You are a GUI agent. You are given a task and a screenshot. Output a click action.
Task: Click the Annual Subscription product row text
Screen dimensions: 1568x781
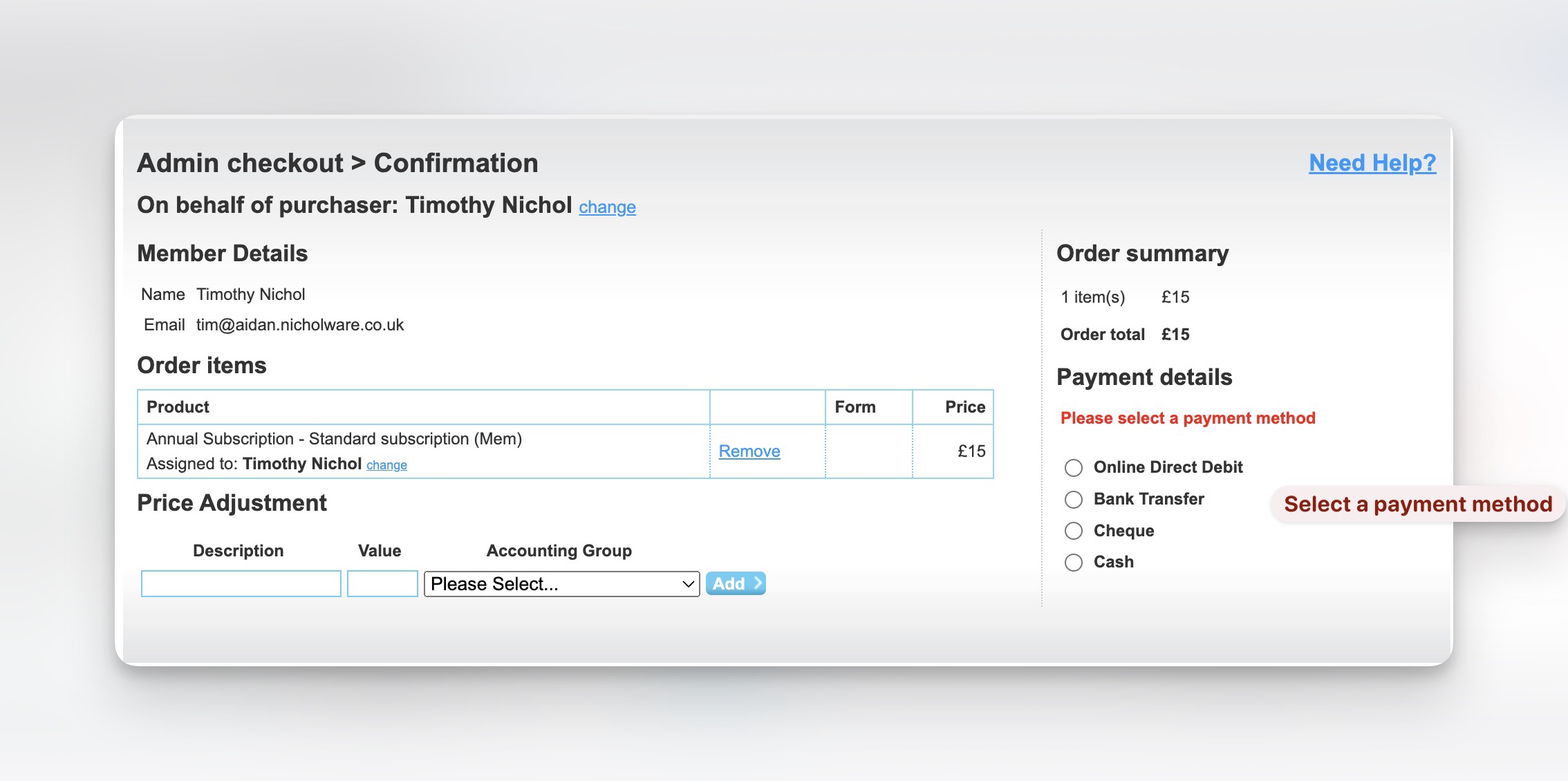point(334,439)
